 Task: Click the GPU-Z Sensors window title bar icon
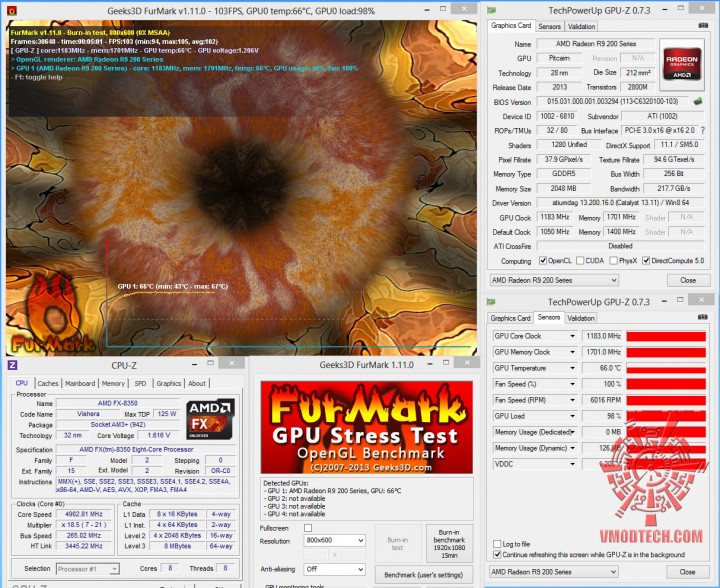(x=491, y=302)
